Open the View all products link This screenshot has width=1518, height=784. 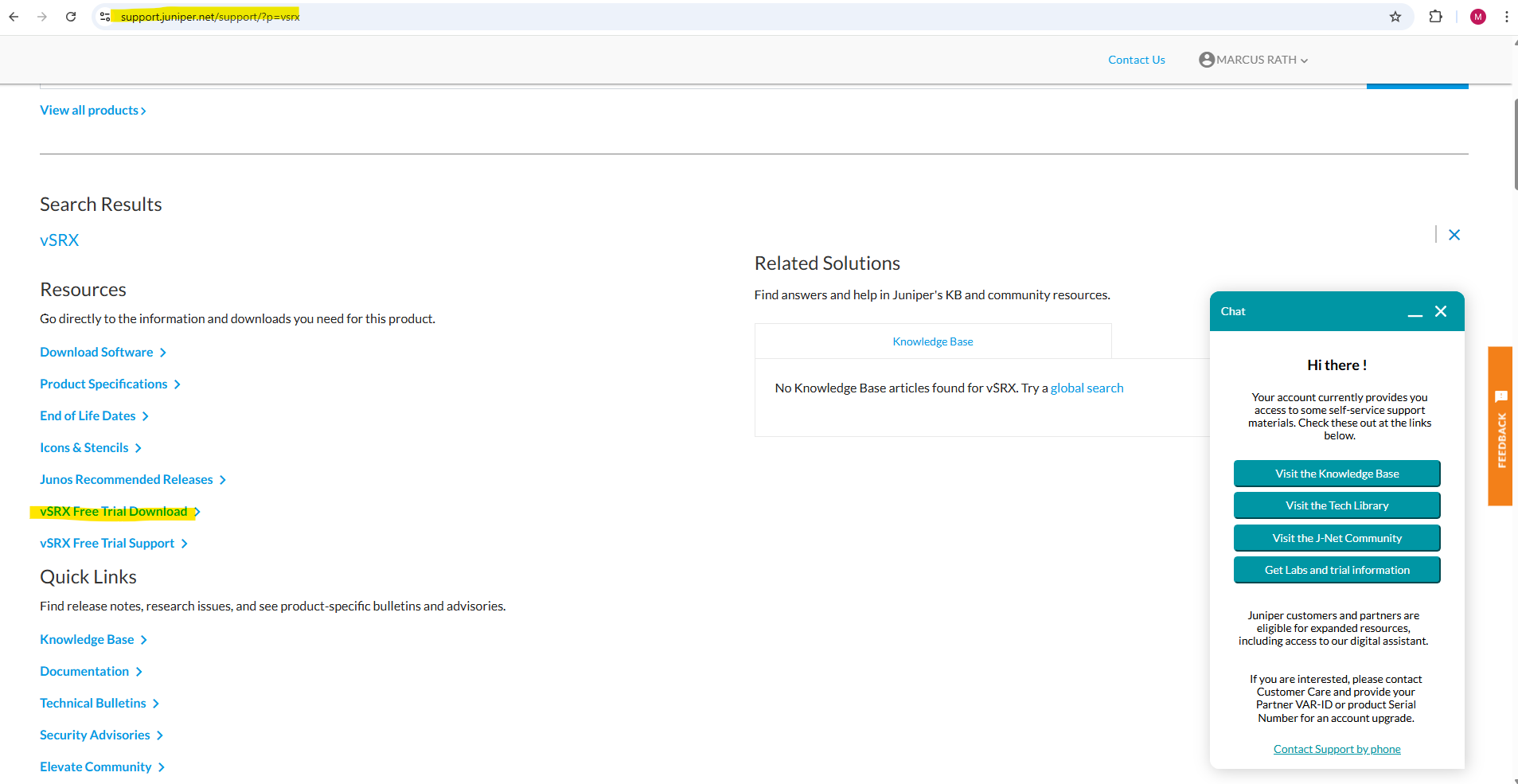93,111
